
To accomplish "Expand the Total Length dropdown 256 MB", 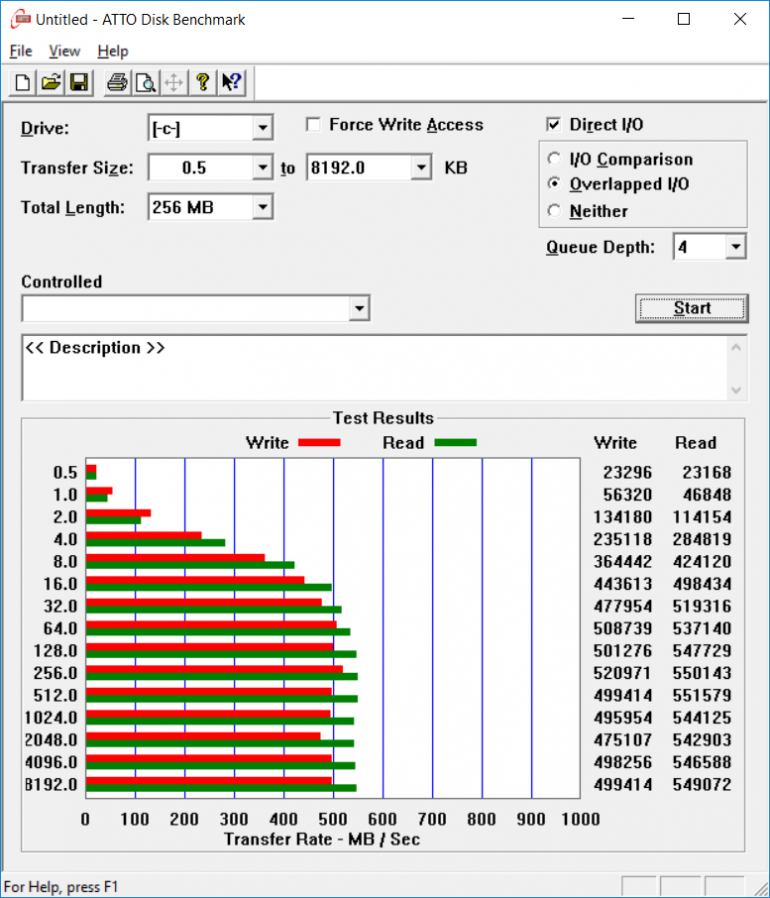I will [x=262, y=207].
